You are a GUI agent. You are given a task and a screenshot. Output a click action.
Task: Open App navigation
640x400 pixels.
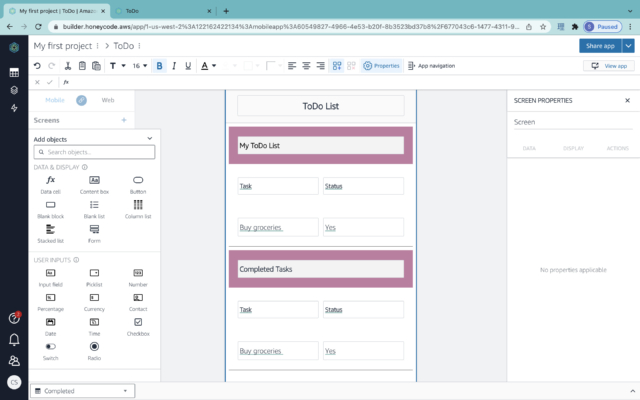point(431,66)
